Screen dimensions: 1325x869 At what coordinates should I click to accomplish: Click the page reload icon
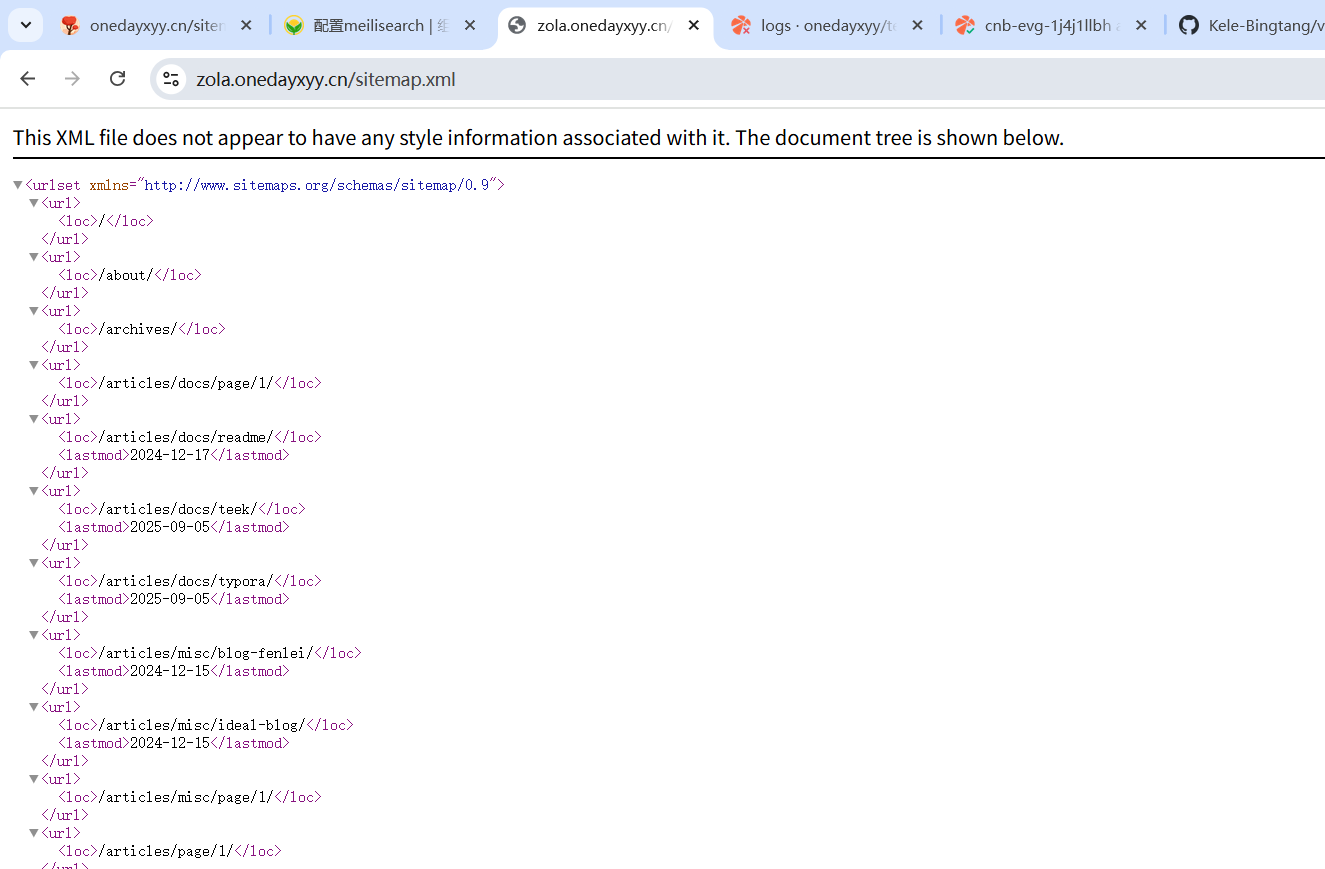117,79
